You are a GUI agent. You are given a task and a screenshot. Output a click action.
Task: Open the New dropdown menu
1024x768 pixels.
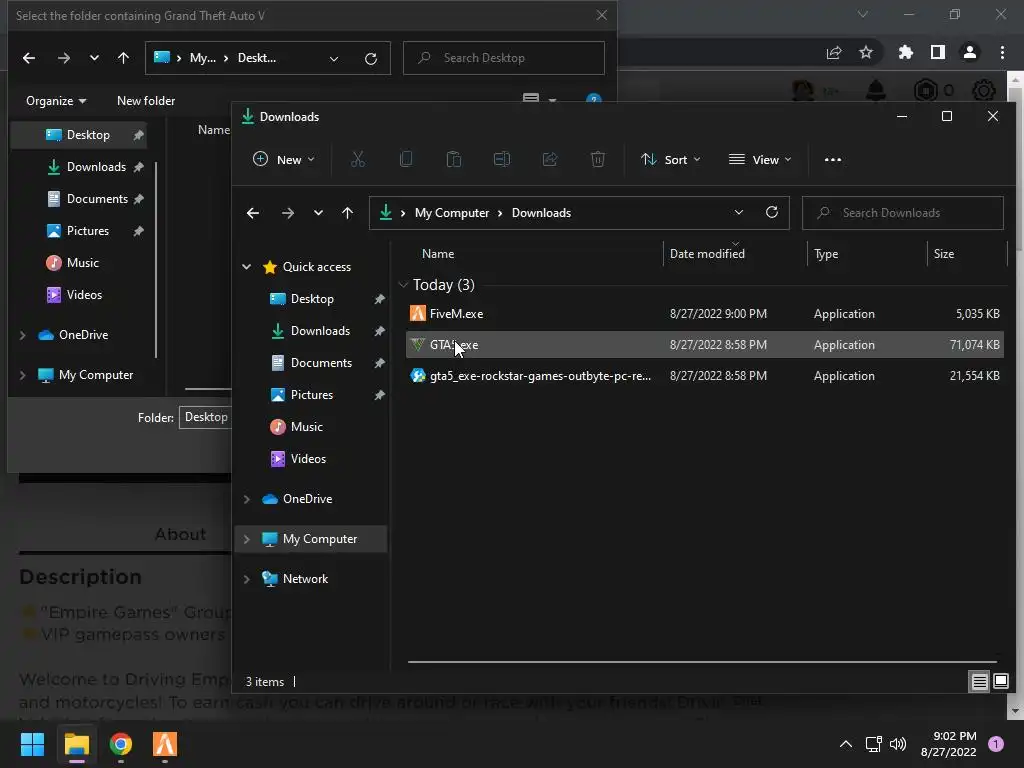click(284, 159)
